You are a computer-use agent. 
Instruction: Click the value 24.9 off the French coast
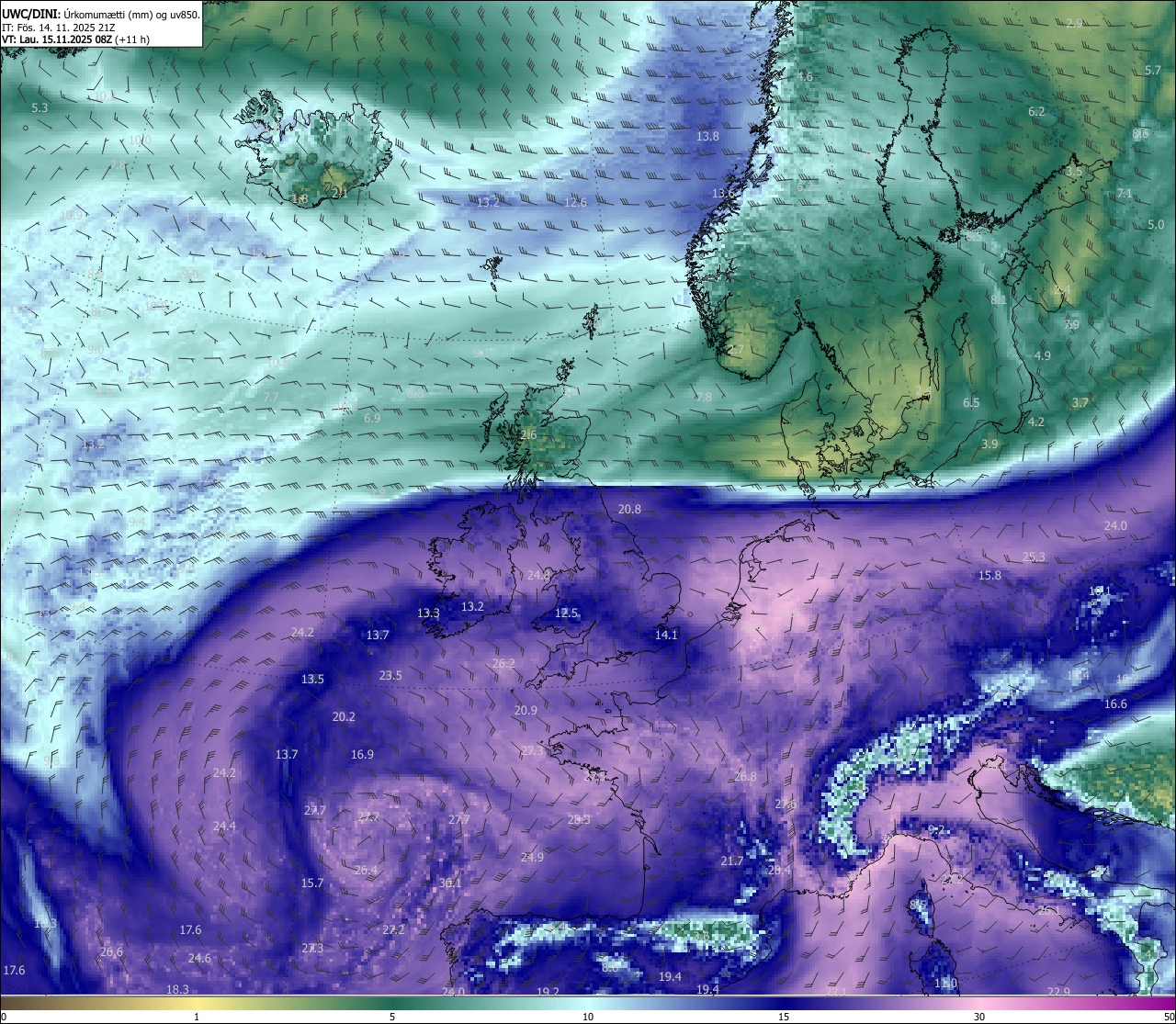(532, 857)
